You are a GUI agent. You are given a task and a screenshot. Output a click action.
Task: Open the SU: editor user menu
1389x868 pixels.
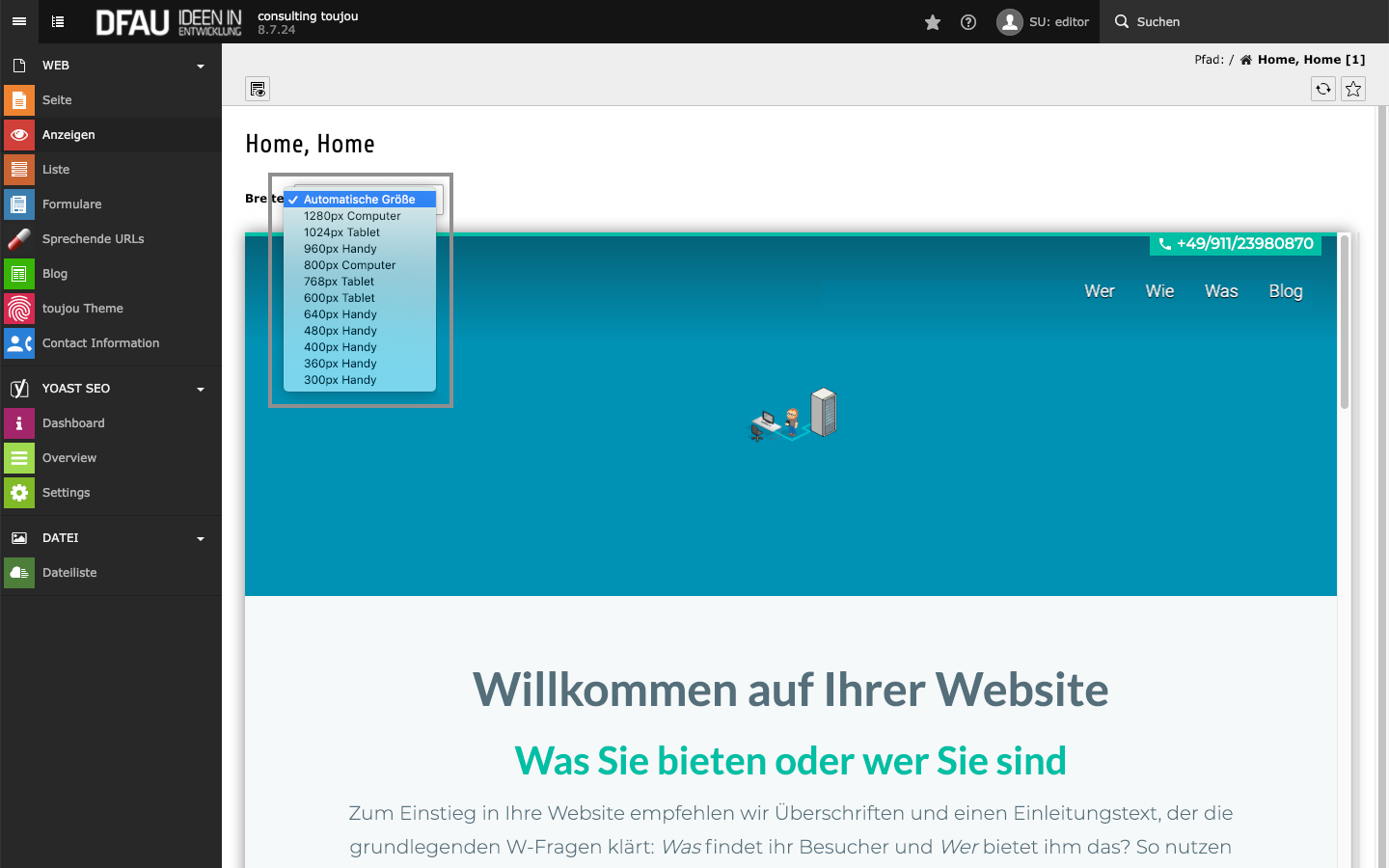click(1044, 22)
